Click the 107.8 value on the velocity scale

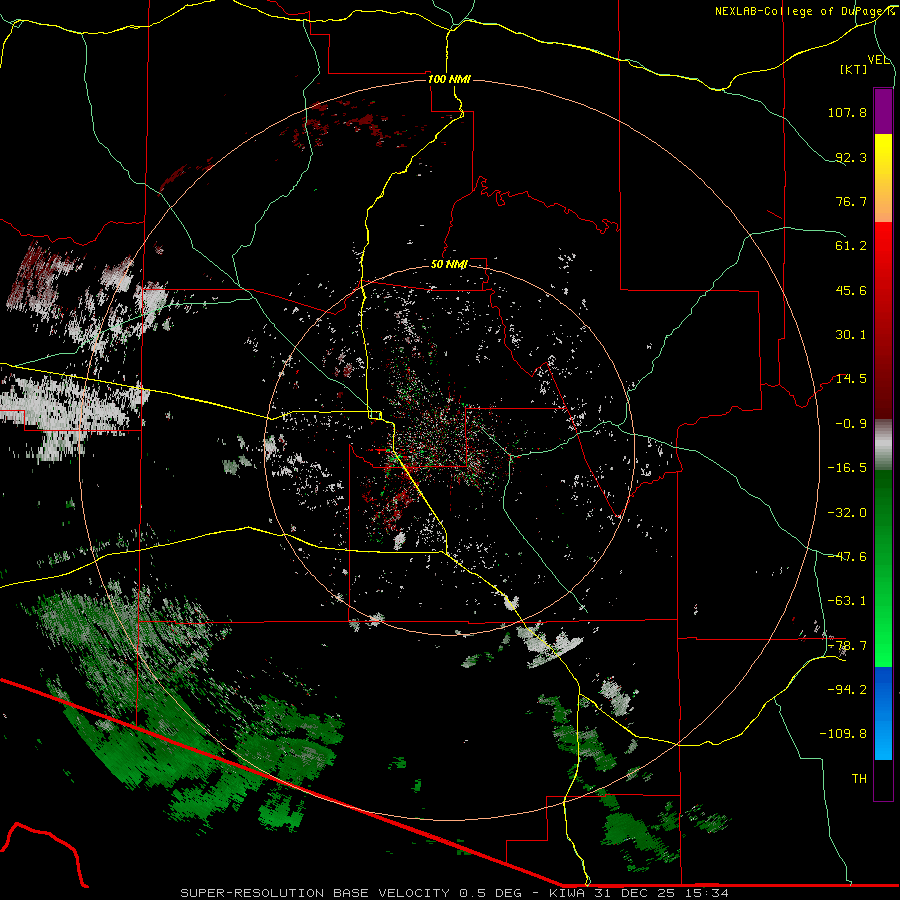pyautogui.click(x=847, y=112)
